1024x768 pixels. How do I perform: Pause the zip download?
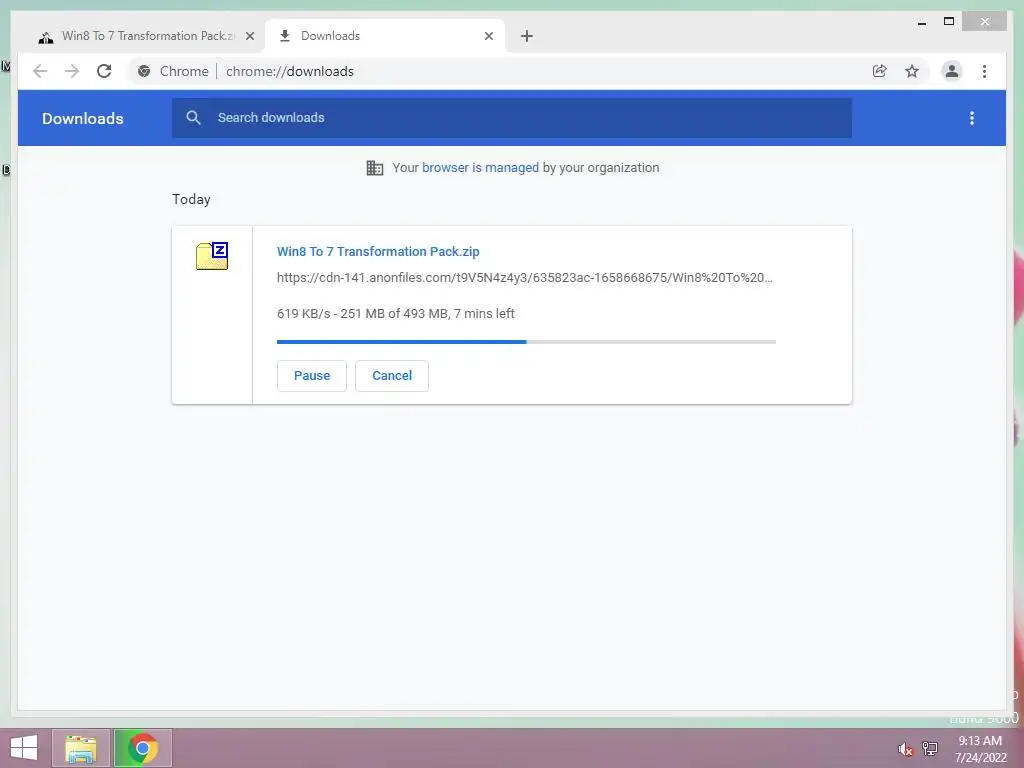tap(312, 376)
